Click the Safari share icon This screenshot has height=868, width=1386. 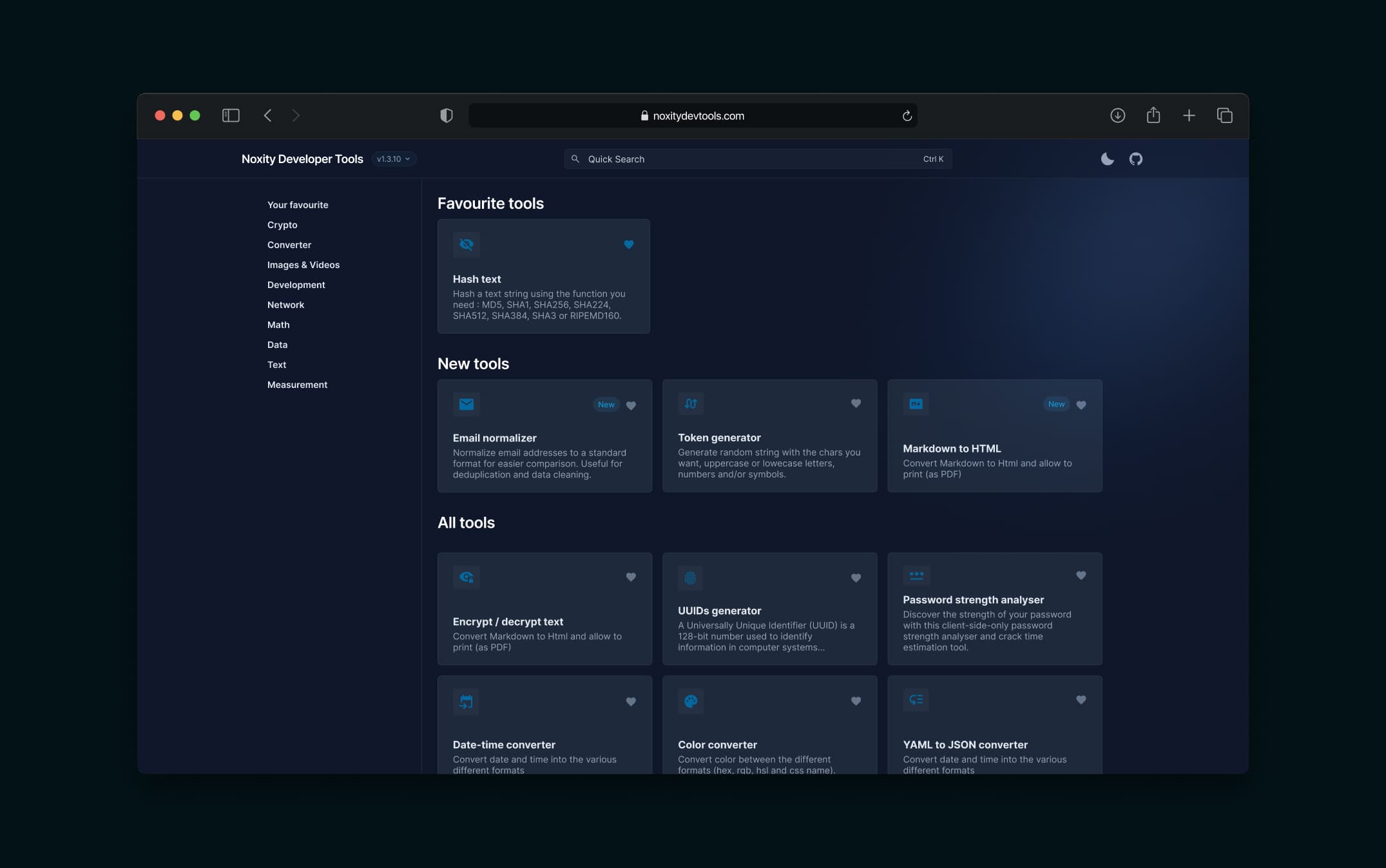1153,115
